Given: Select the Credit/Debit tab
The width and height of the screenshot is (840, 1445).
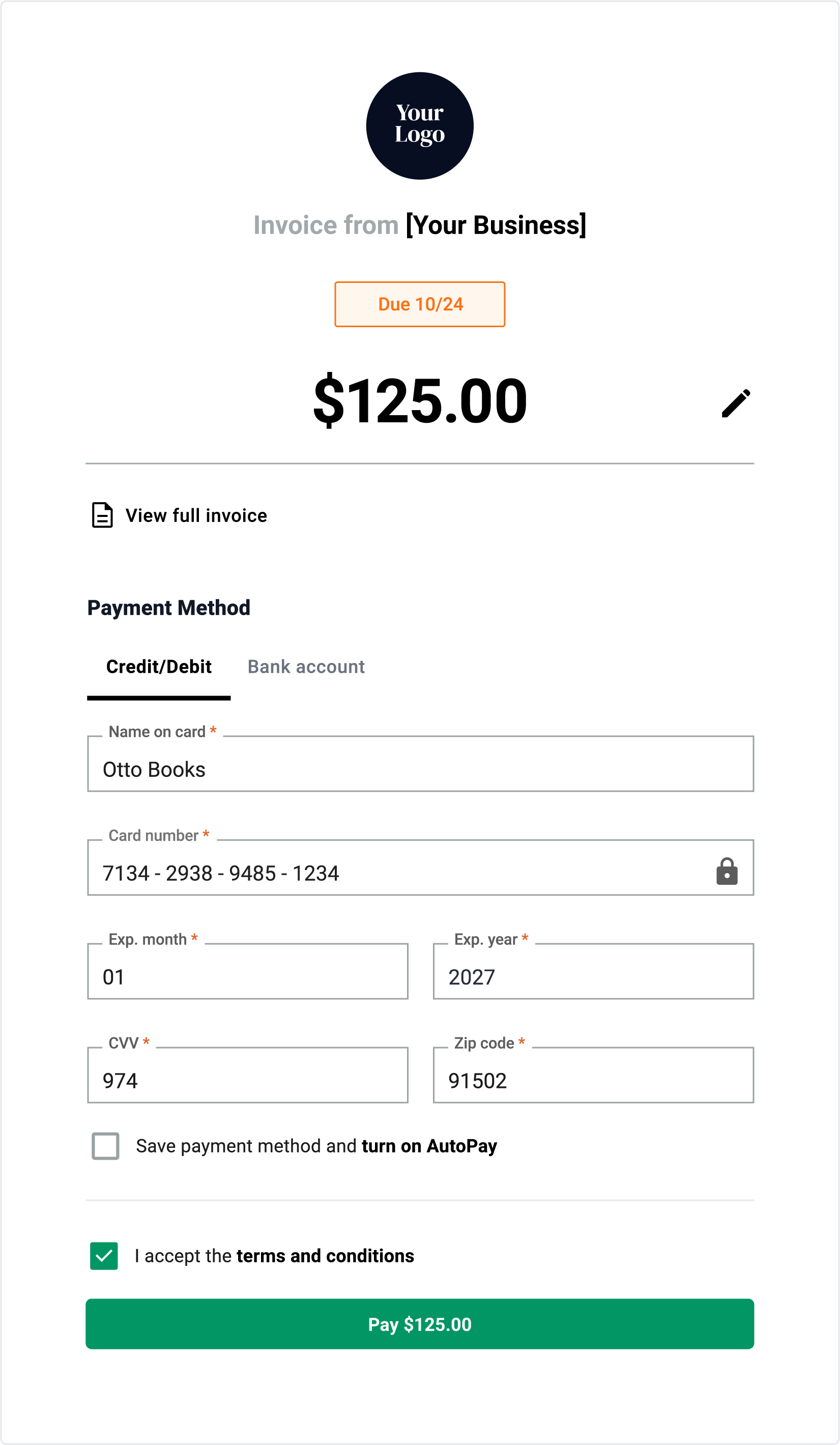Looking at the screenshot, I should pos(159,667).
